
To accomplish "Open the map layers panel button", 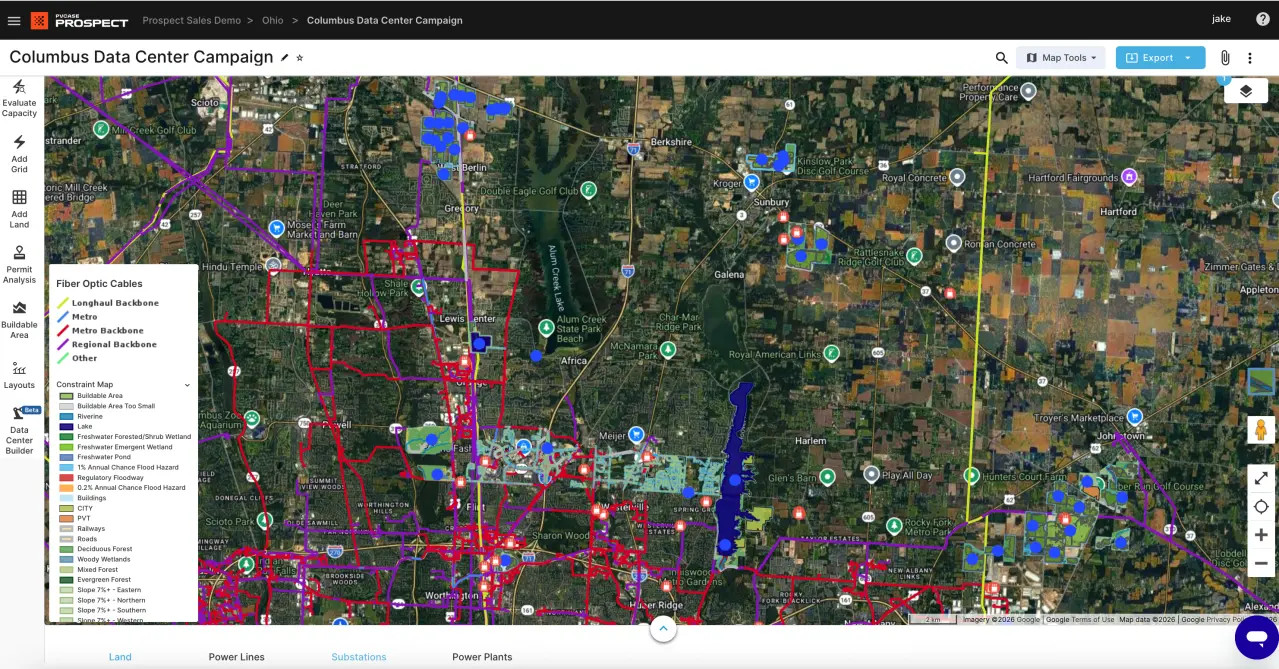I will 1246,91.
